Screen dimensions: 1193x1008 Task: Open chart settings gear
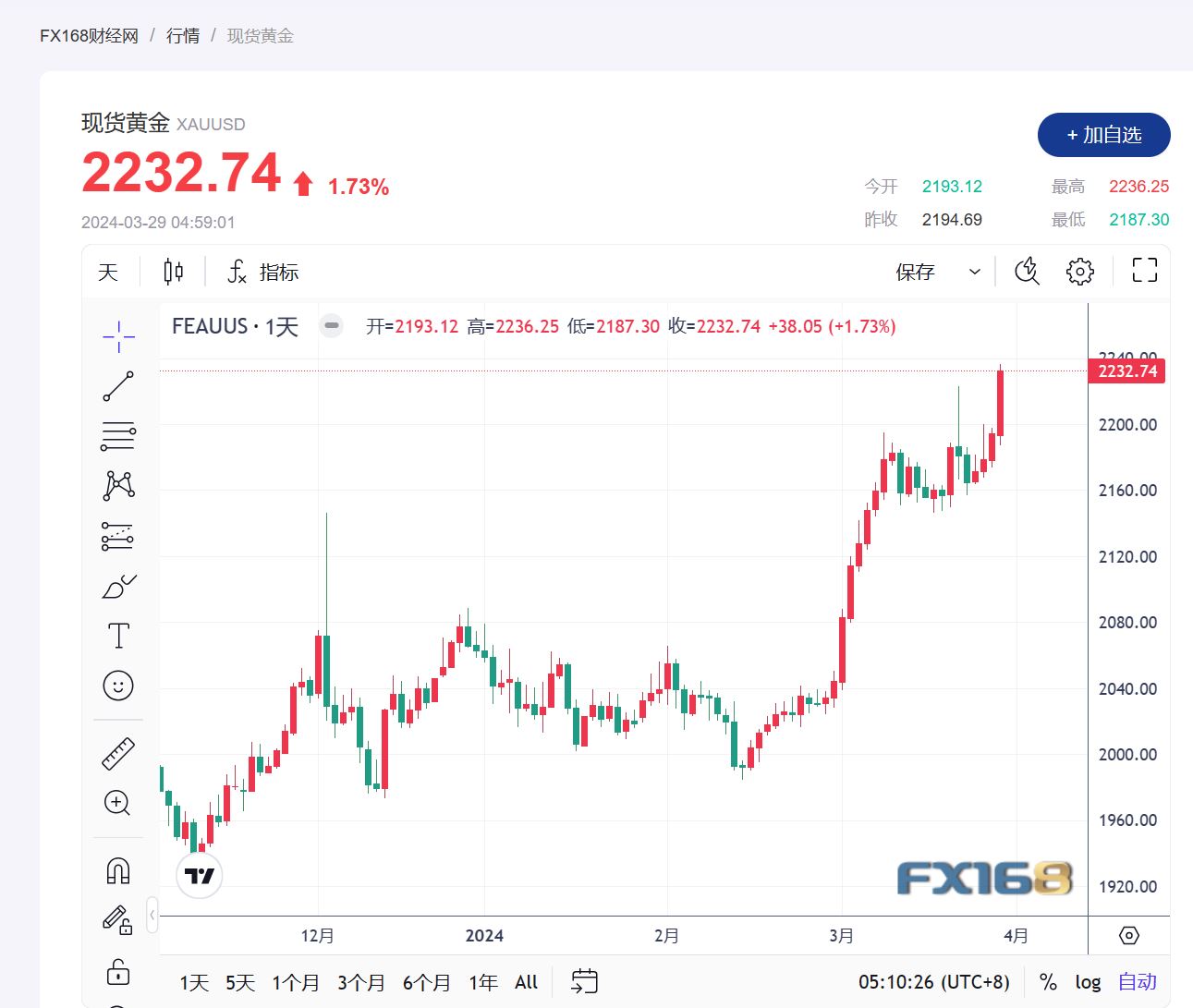pos(1079,271)
